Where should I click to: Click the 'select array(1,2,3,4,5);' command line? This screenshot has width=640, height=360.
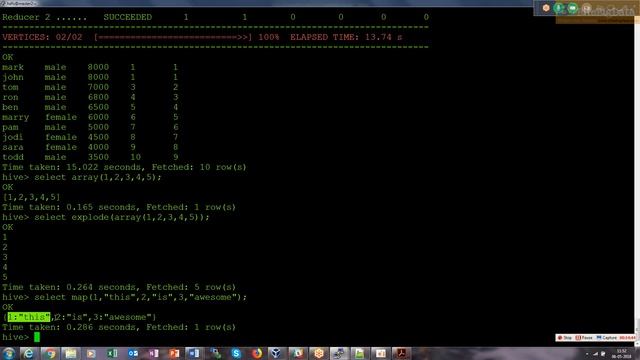click(98, 177)
